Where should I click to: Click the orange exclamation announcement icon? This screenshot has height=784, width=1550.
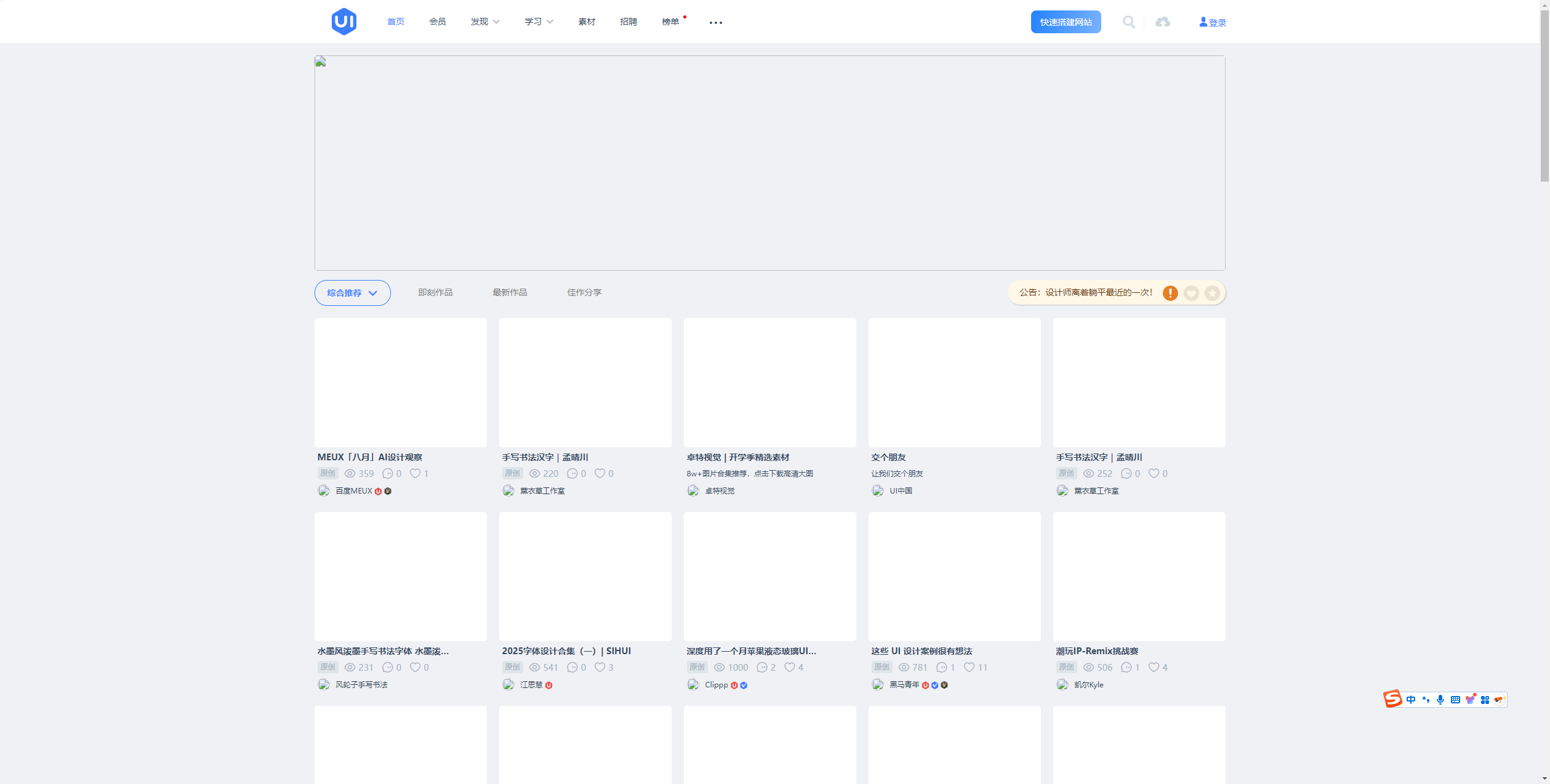point(1170,293)
